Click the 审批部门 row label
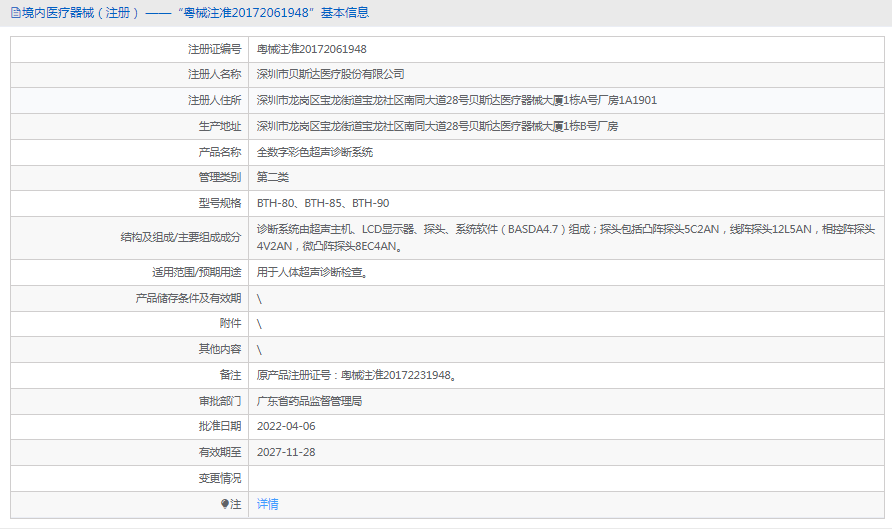892x529 pixels. [x=220, y=402]
